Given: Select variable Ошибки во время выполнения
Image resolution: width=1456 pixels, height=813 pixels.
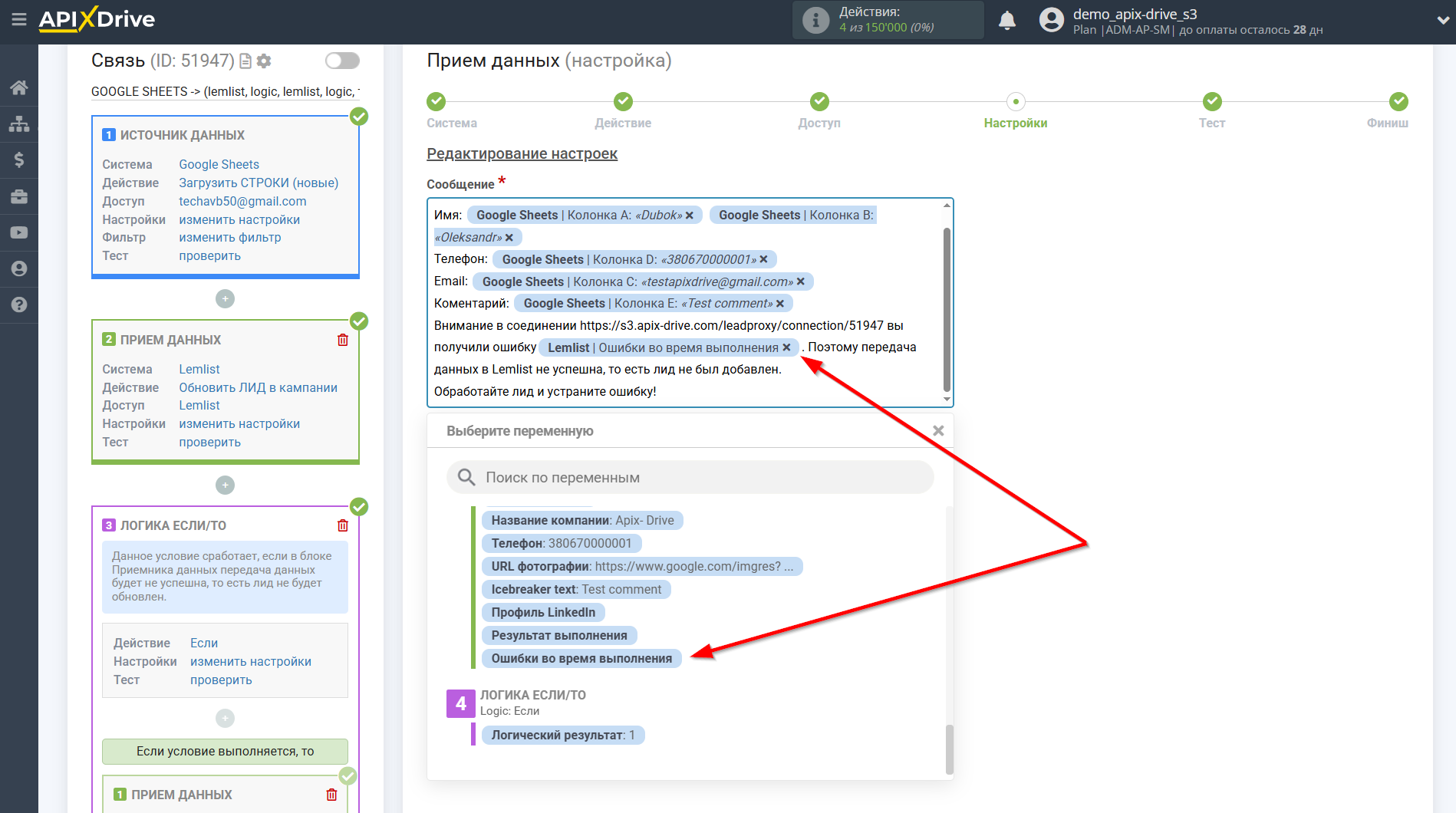Looking at the screenshot, I should tap(581, 658).
